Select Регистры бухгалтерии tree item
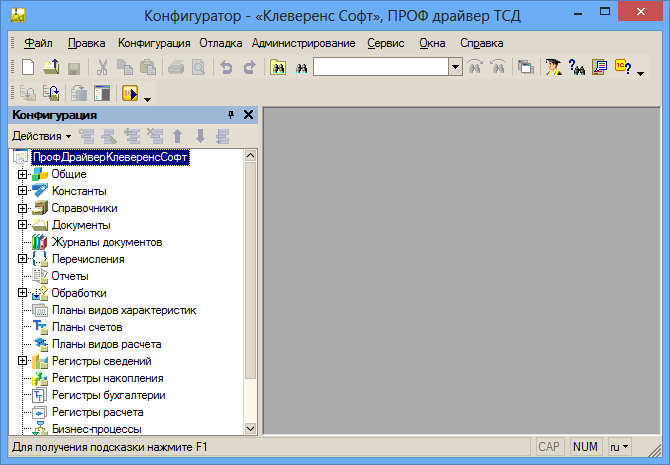 [109, 395]
